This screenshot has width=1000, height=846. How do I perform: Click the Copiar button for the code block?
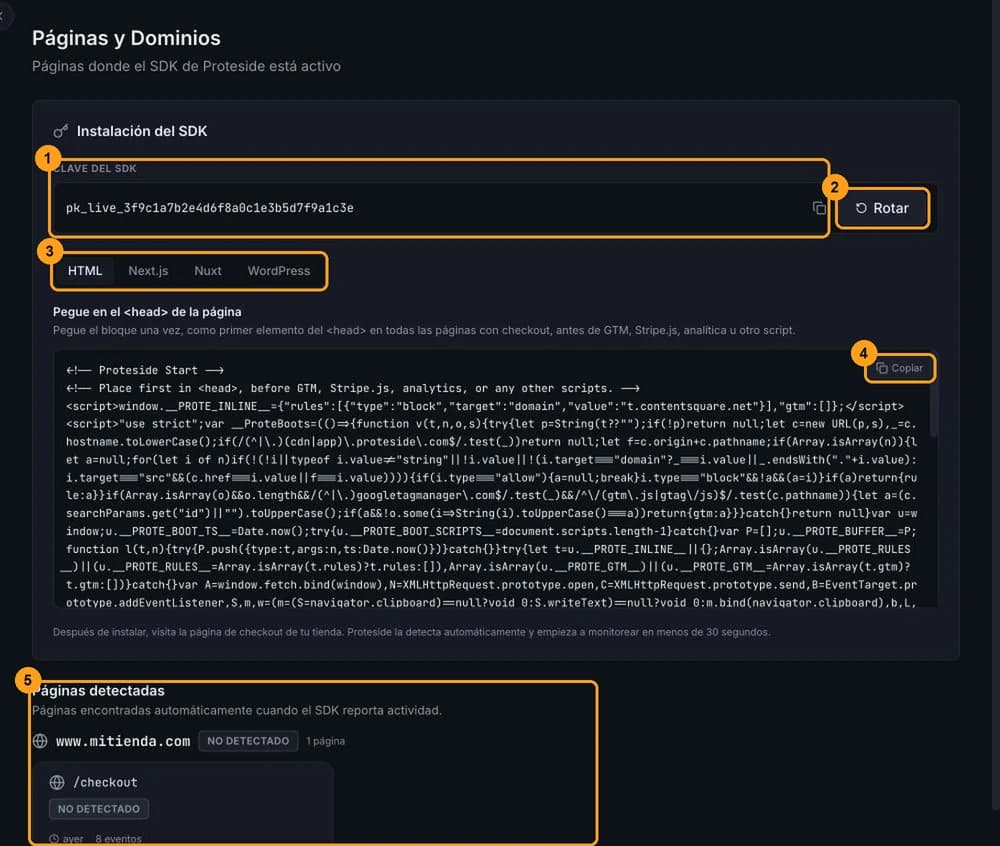pos(899,368)
